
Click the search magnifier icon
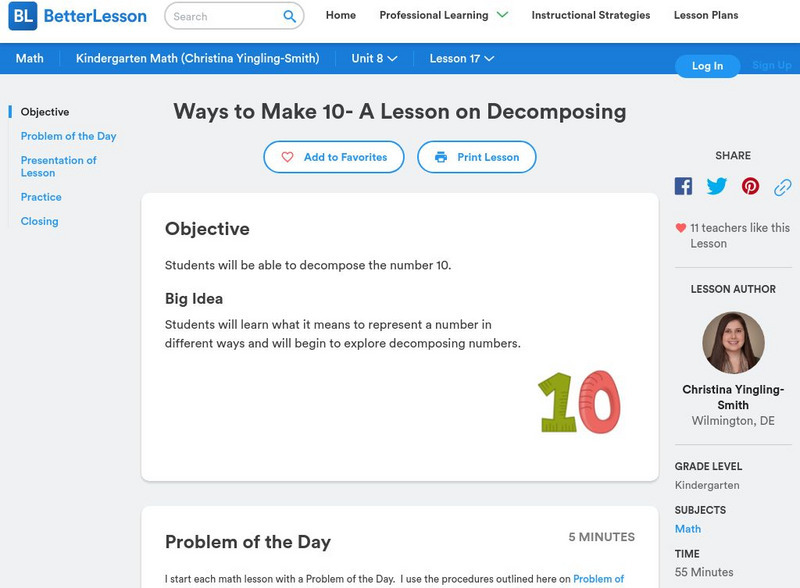(289, 16)
